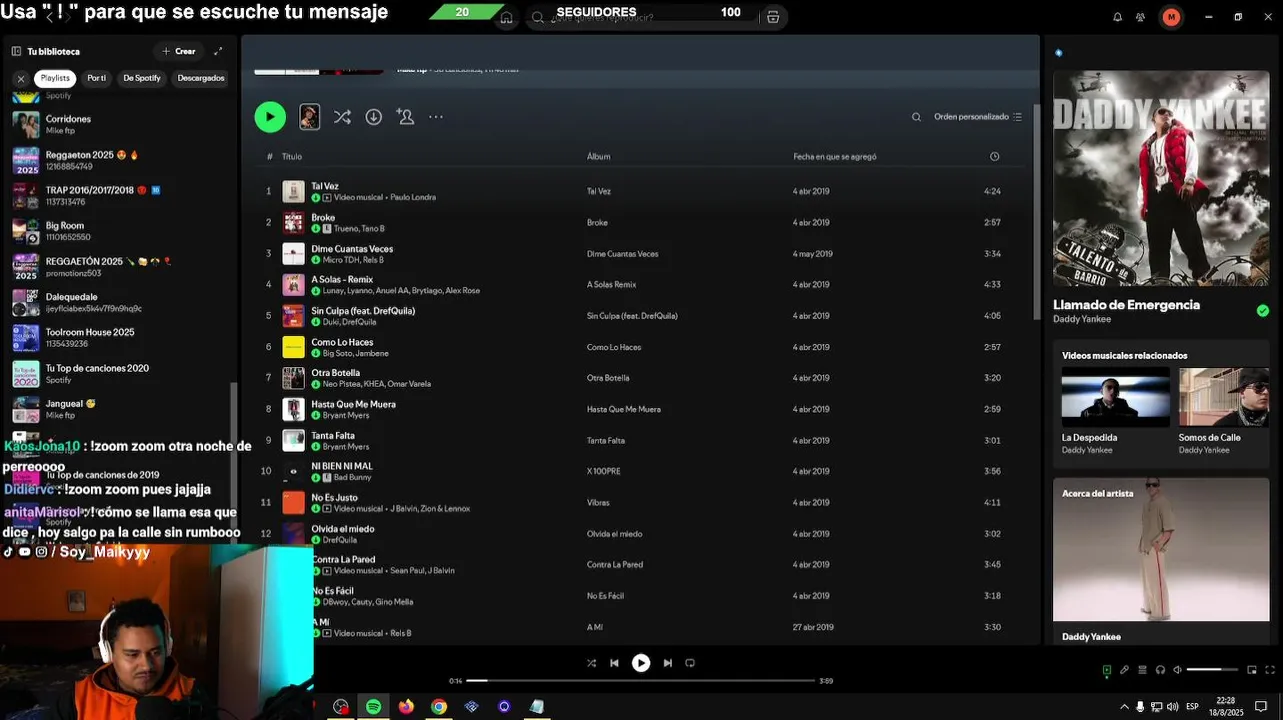Adjust the volume slider
This screenshot has height=720, width=1283.
[1212, 670]
